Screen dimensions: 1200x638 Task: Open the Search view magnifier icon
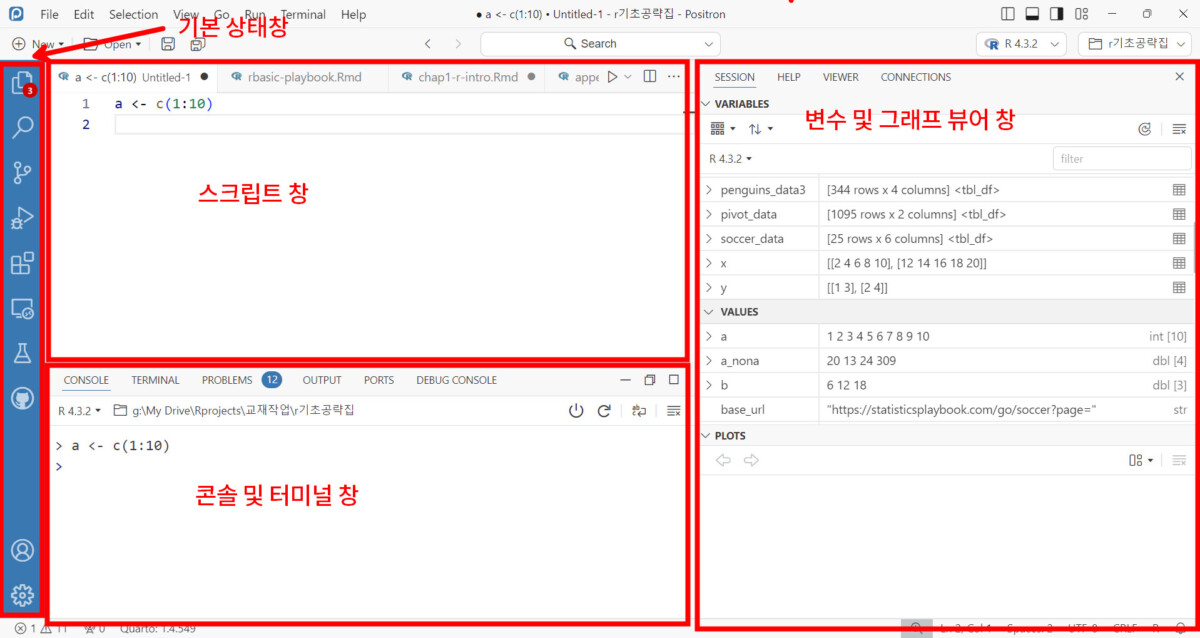(22, 127)
